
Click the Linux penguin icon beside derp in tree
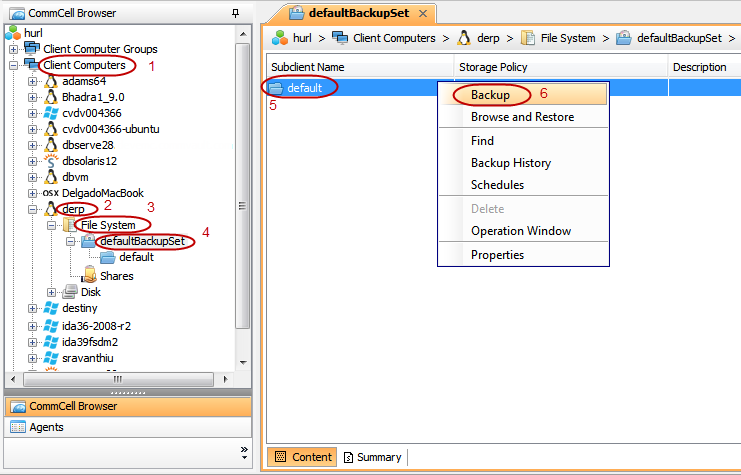click(x=49, y=209)
